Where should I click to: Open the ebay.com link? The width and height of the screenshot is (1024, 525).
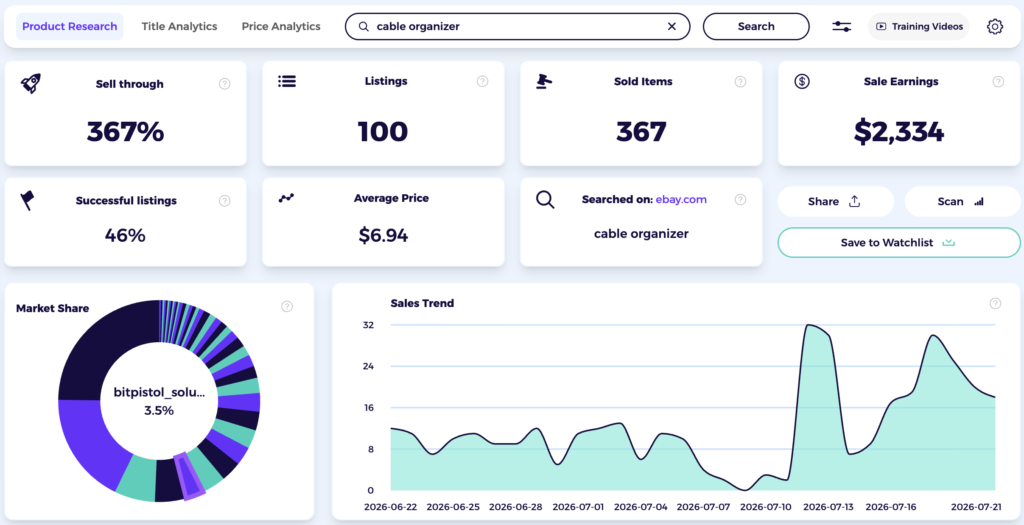pyautogui.click(x=681, y=199)
